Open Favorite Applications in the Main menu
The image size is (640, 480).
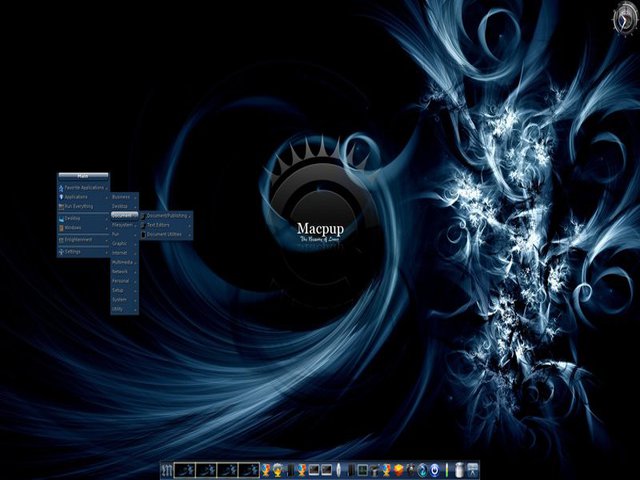(x=83, y=187)
